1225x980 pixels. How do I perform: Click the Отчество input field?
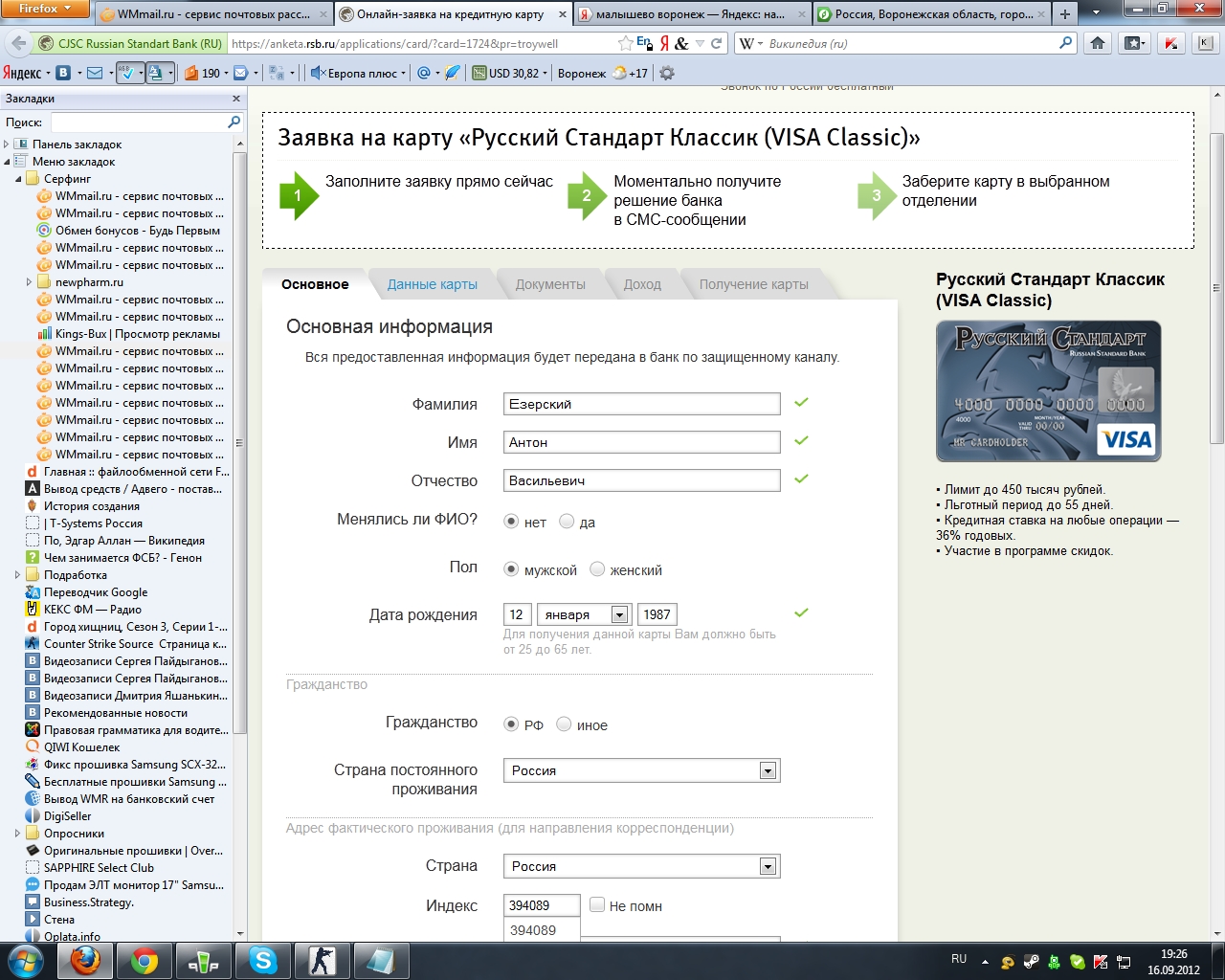641,480
